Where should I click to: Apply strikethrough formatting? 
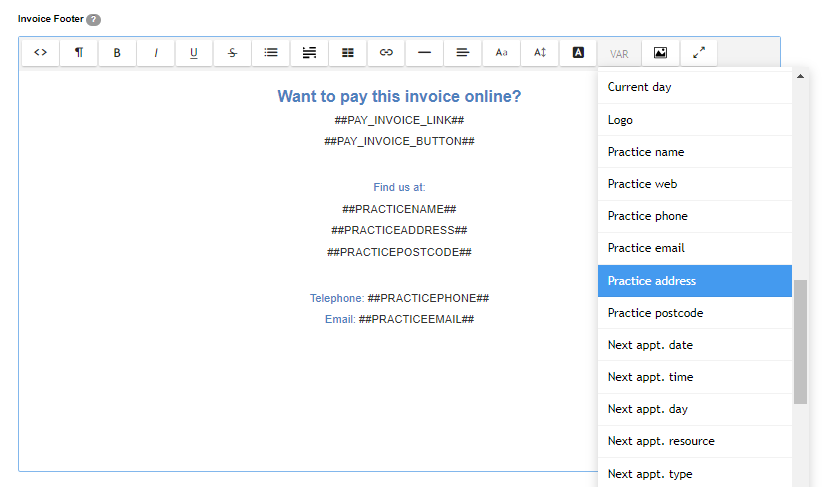[232, 53]
